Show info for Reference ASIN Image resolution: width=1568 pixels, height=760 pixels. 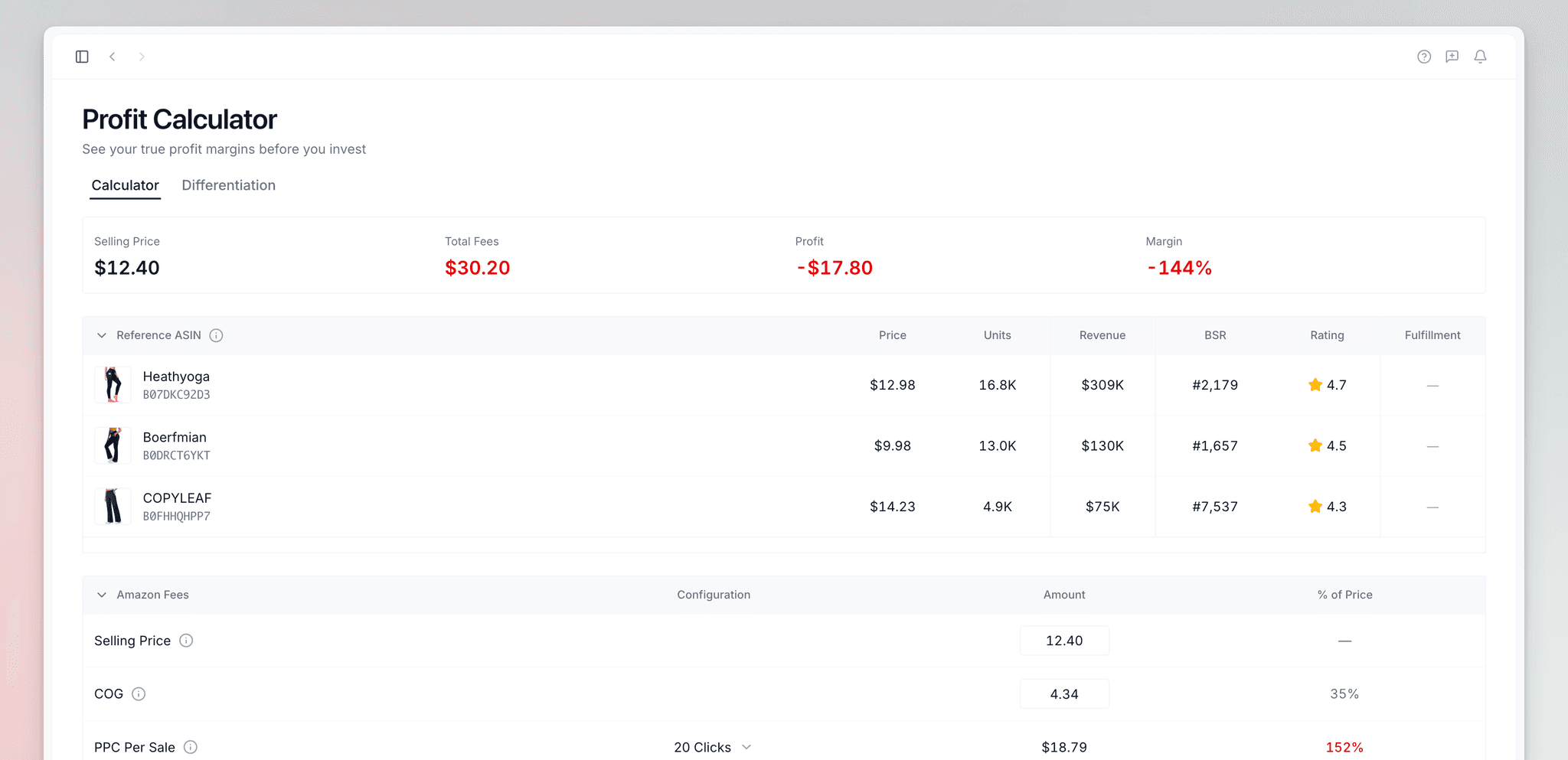point(216,335)
